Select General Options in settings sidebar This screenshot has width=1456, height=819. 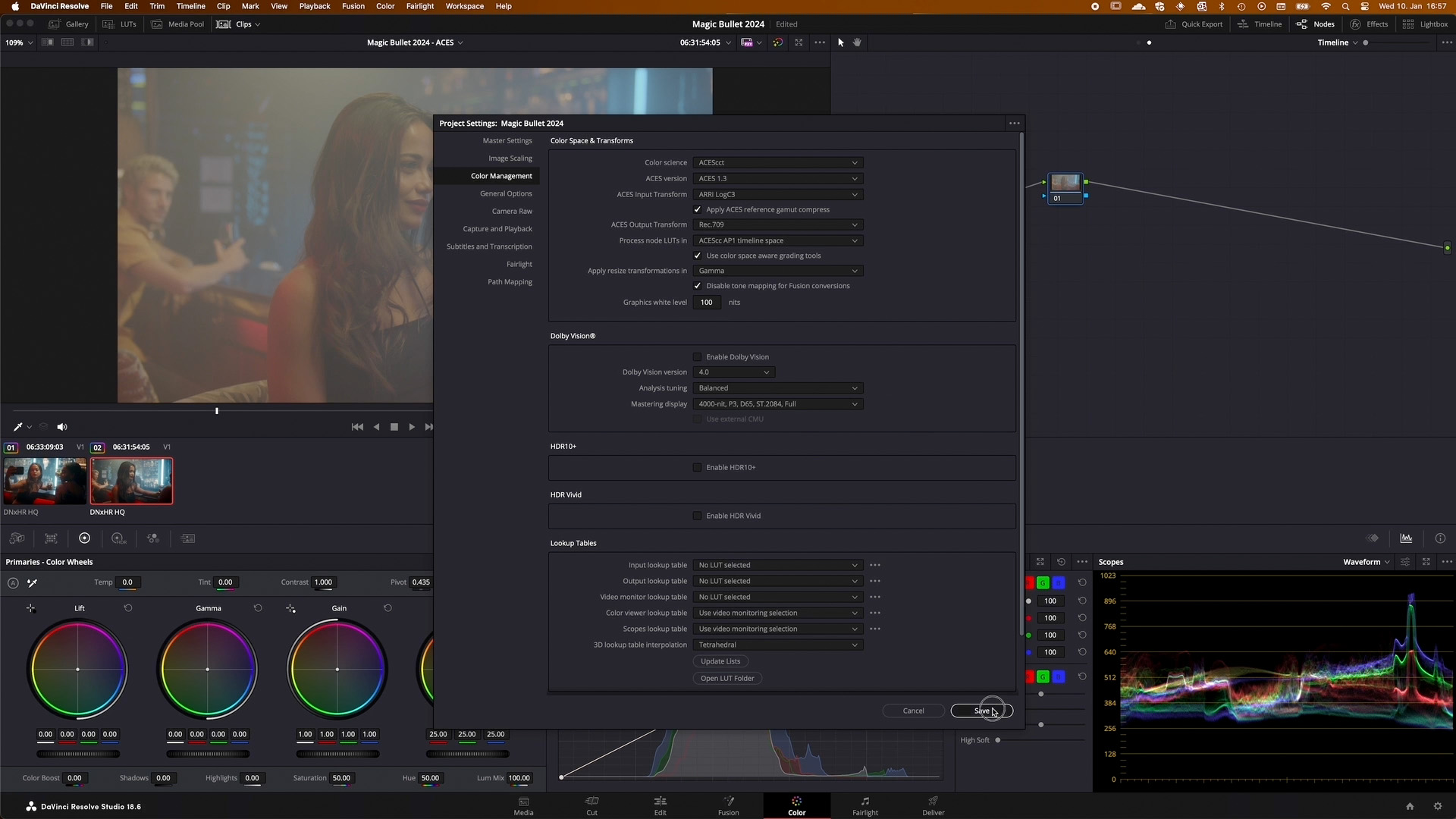click(506, 193)
